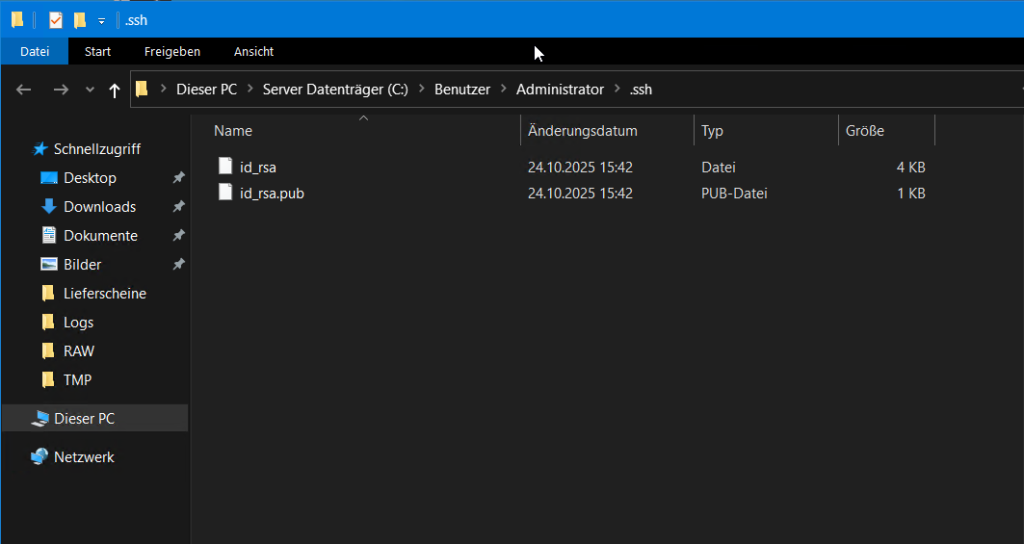Sort by the Größe column header
The height and width of the screenshot is (544, 1024).
click(x=864, y=131)
